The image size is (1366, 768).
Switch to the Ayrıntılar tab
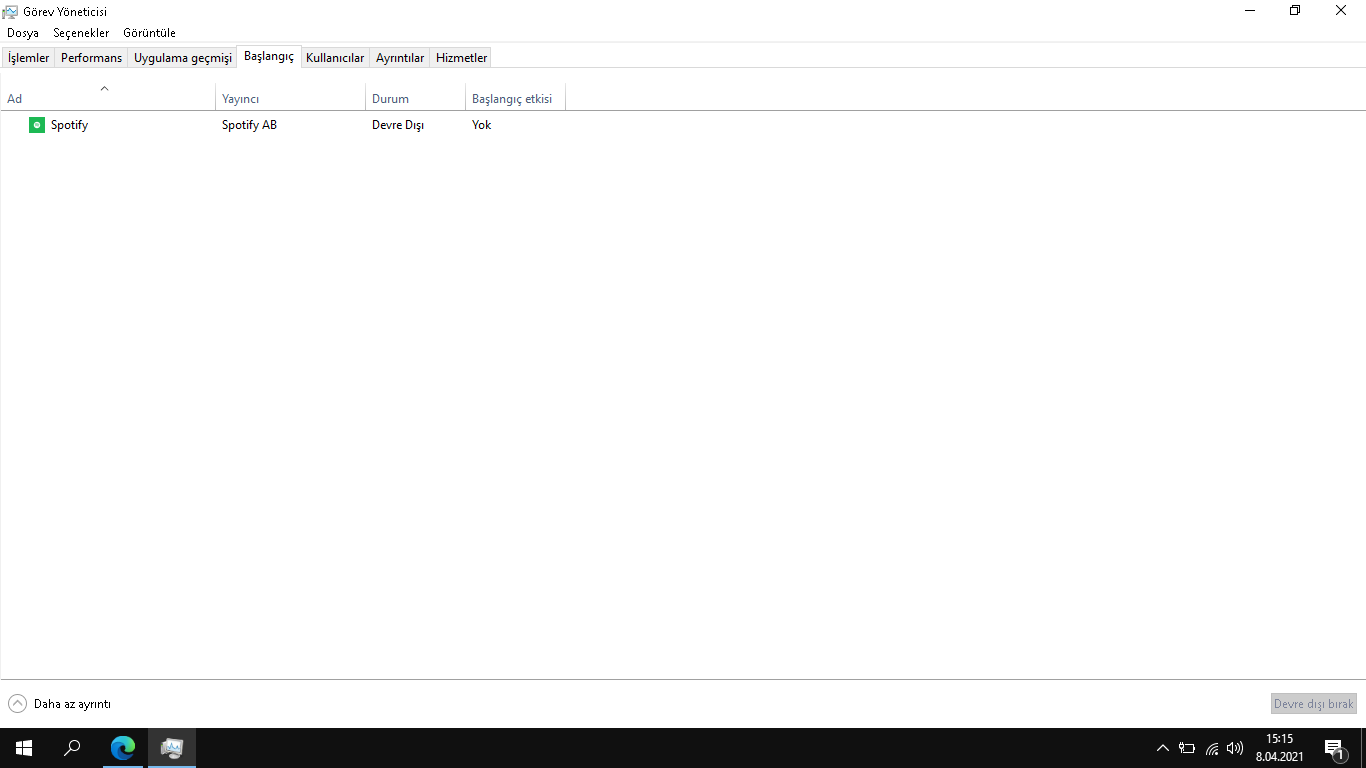(400, 58)
